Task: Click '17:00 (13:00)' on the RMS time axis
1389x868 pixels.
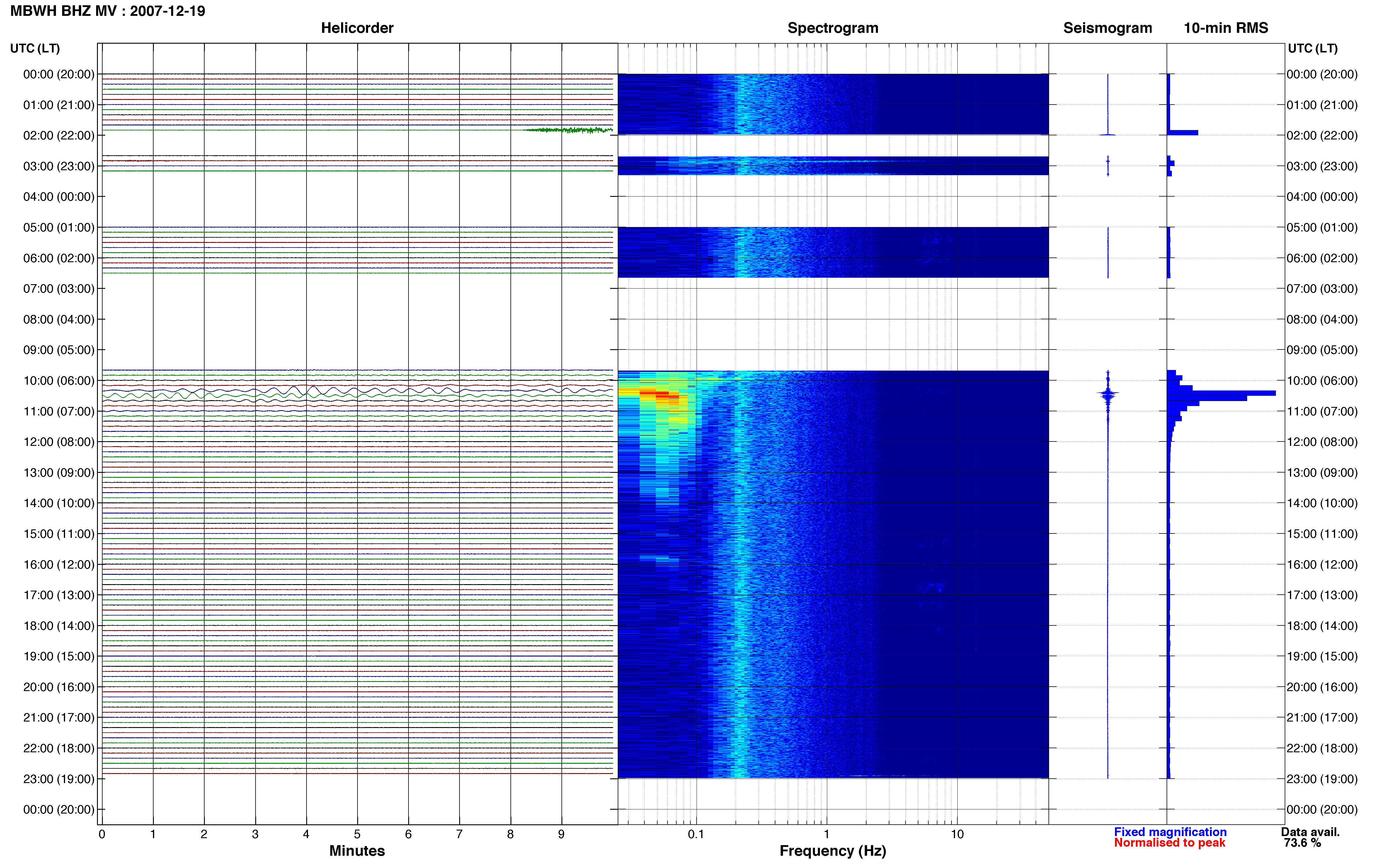Action: 1322,595
